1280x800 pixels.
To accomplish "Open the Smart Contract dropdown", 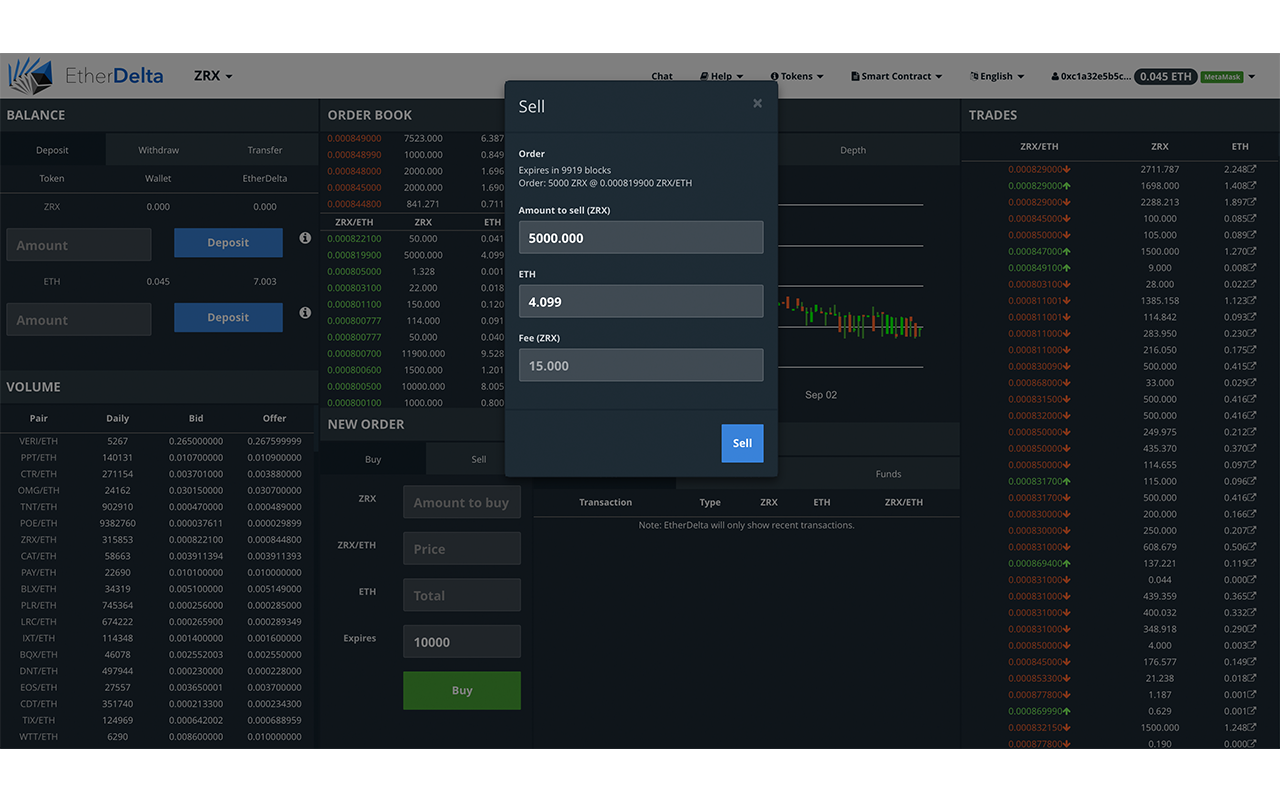I will (897, 76).
